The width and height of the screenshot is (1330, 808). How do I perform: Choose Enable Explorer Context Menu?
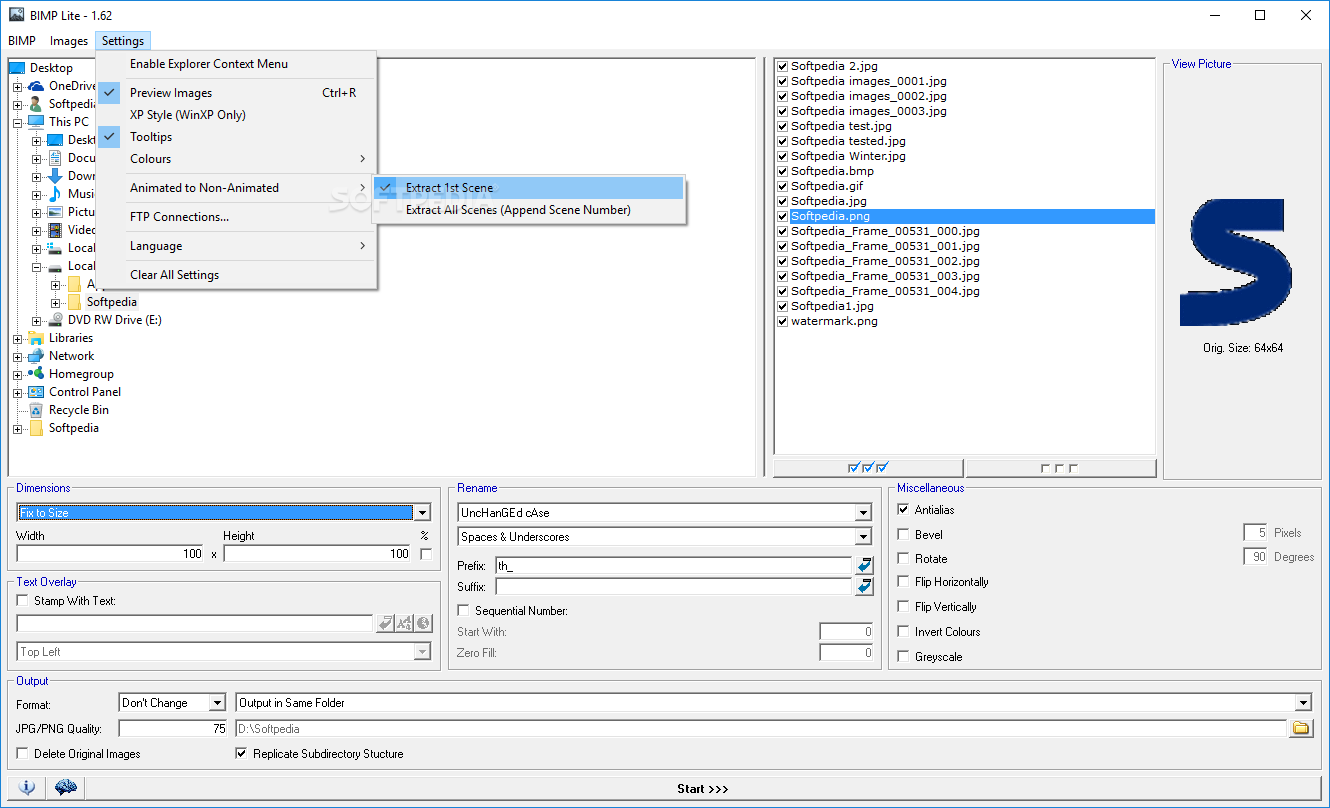point(236,64)
